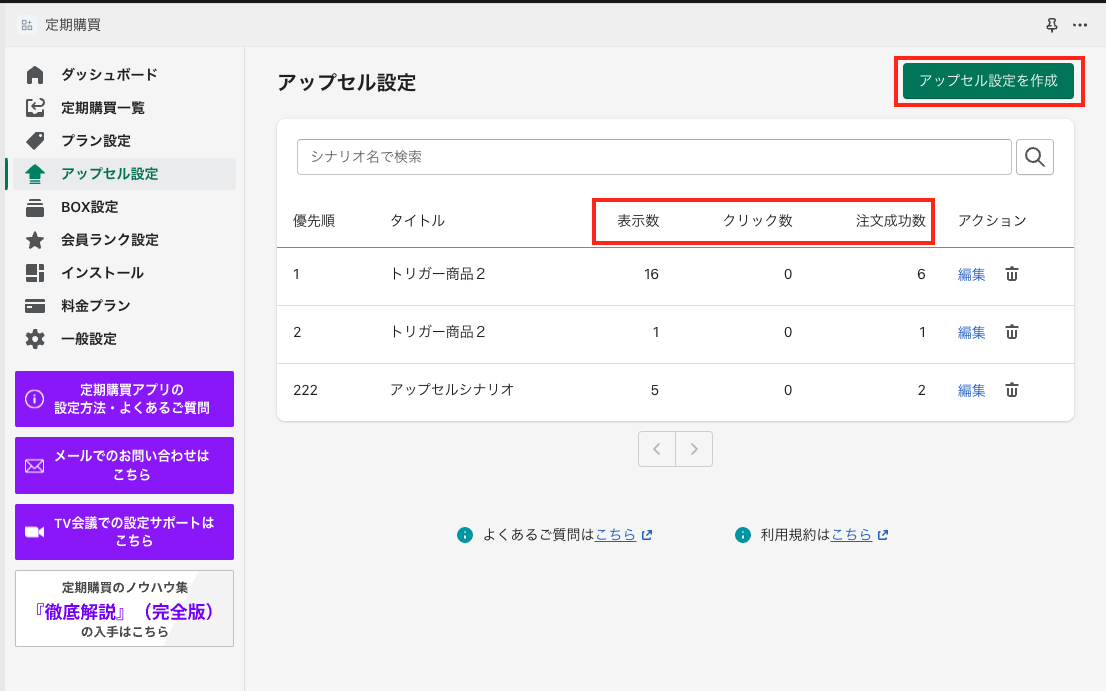Select プラン設定 in the sidebar
Image resolution: width=1106 pixels, height=691 pixels.
(96, 141)
